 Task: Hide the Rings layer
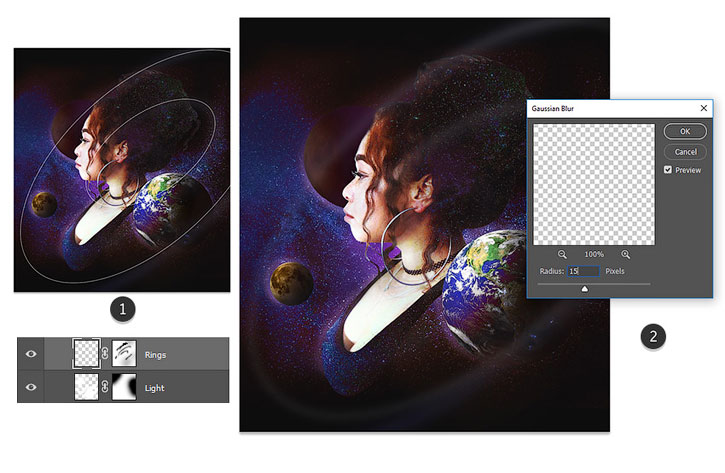[x=31, y=354]
